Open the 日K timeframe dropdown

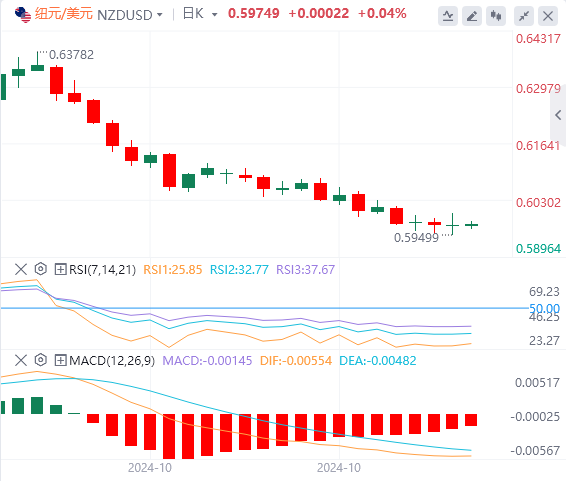click(x=200, y=14)
